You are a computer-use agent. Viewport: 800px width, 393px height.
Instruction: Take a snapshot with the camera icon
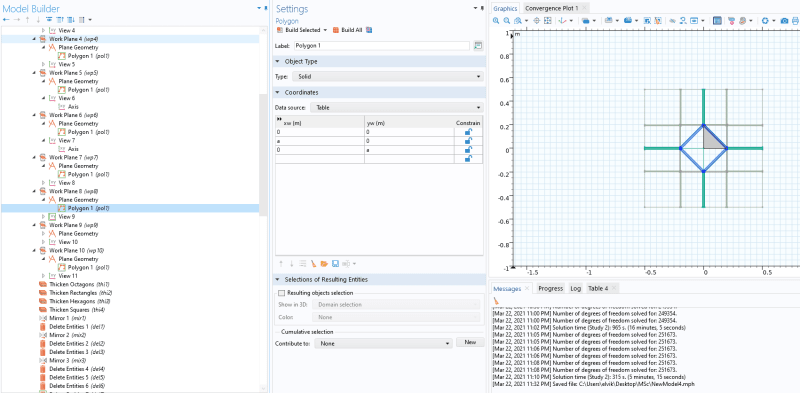(x=785, y=21)
